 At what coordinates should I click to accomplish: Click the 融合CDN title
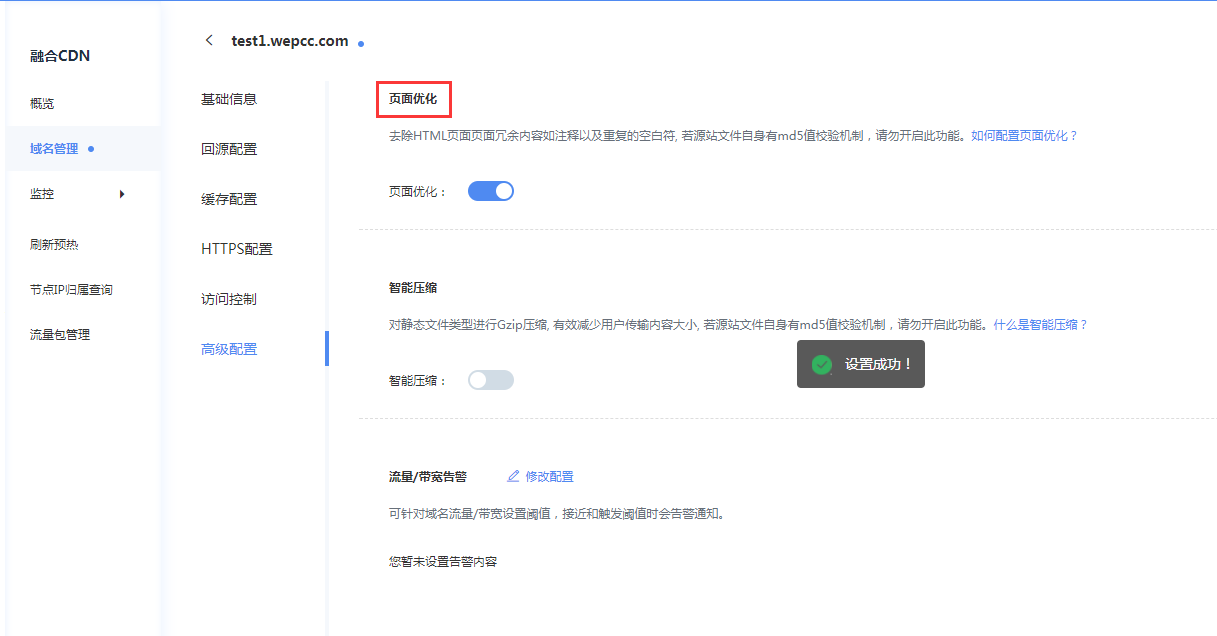[60, 56]
